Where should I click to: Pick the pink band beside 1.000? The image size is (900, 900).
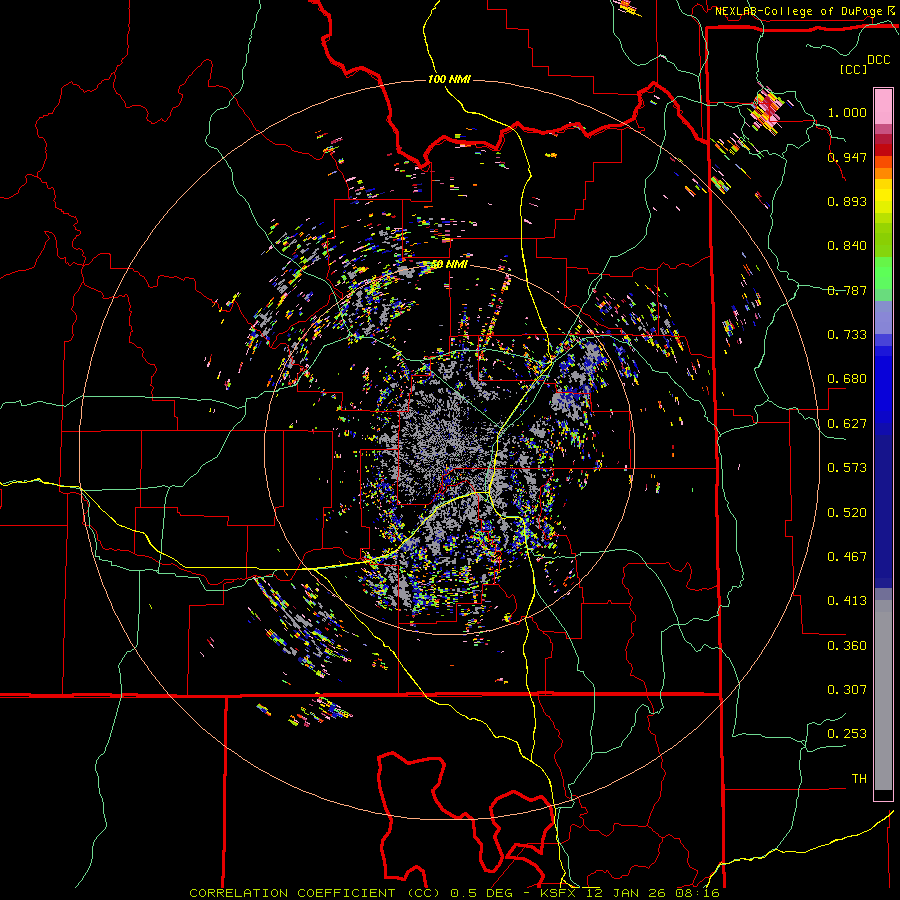pyautogui.click(x=883, y=107)
